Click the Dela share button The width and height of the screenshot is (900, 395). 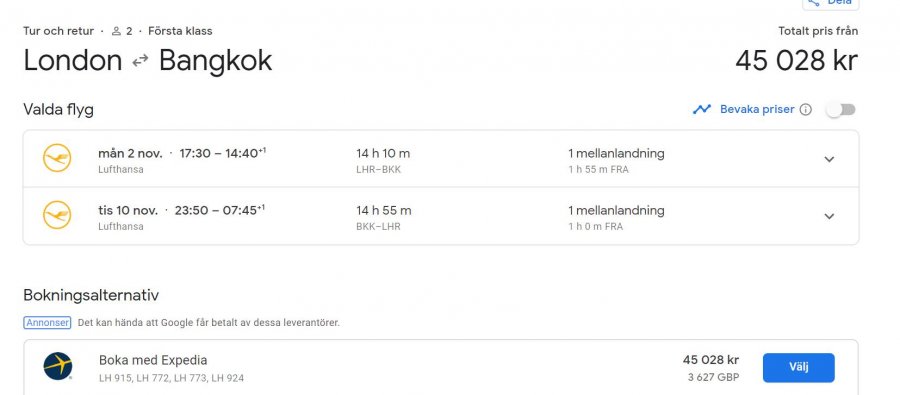[x=830, y=3]
